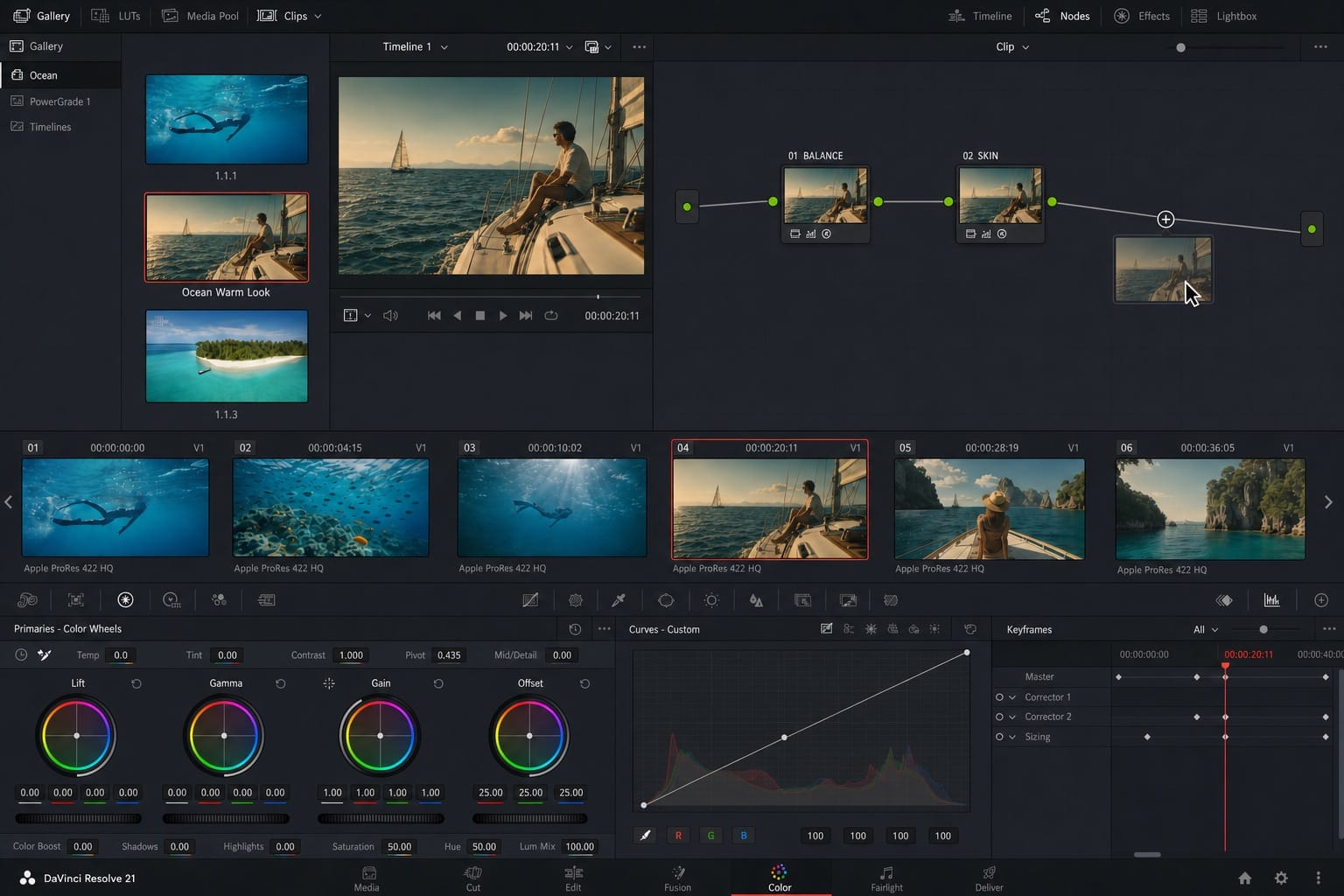
Task: Open the HDR palette icon
Action: click(171, 600)
